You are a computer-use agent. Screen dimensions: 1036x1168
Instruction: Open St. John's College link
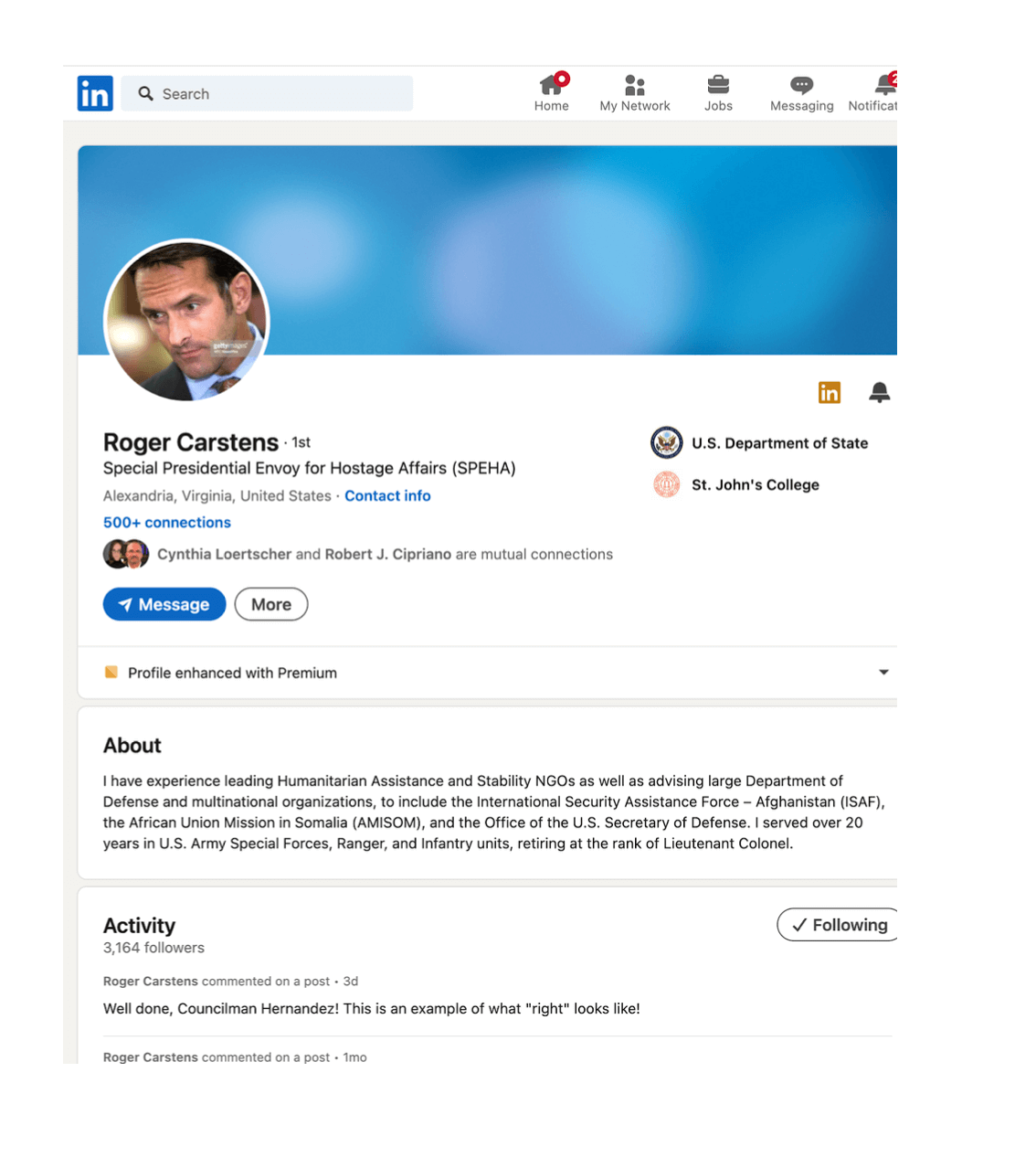coord(756,485)
